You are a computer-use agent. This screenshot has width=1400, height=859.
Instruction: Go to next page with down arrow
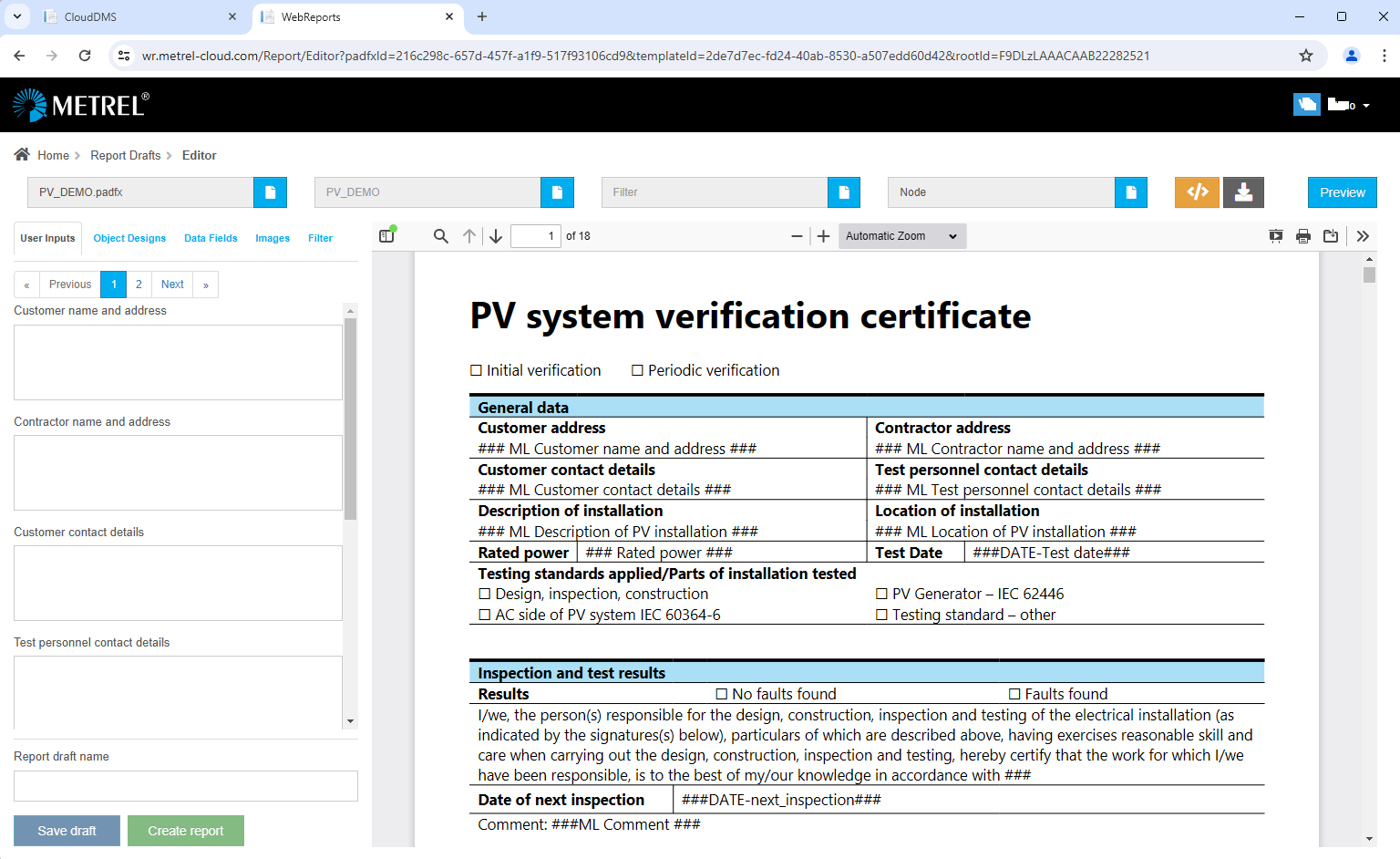(496, 236)
